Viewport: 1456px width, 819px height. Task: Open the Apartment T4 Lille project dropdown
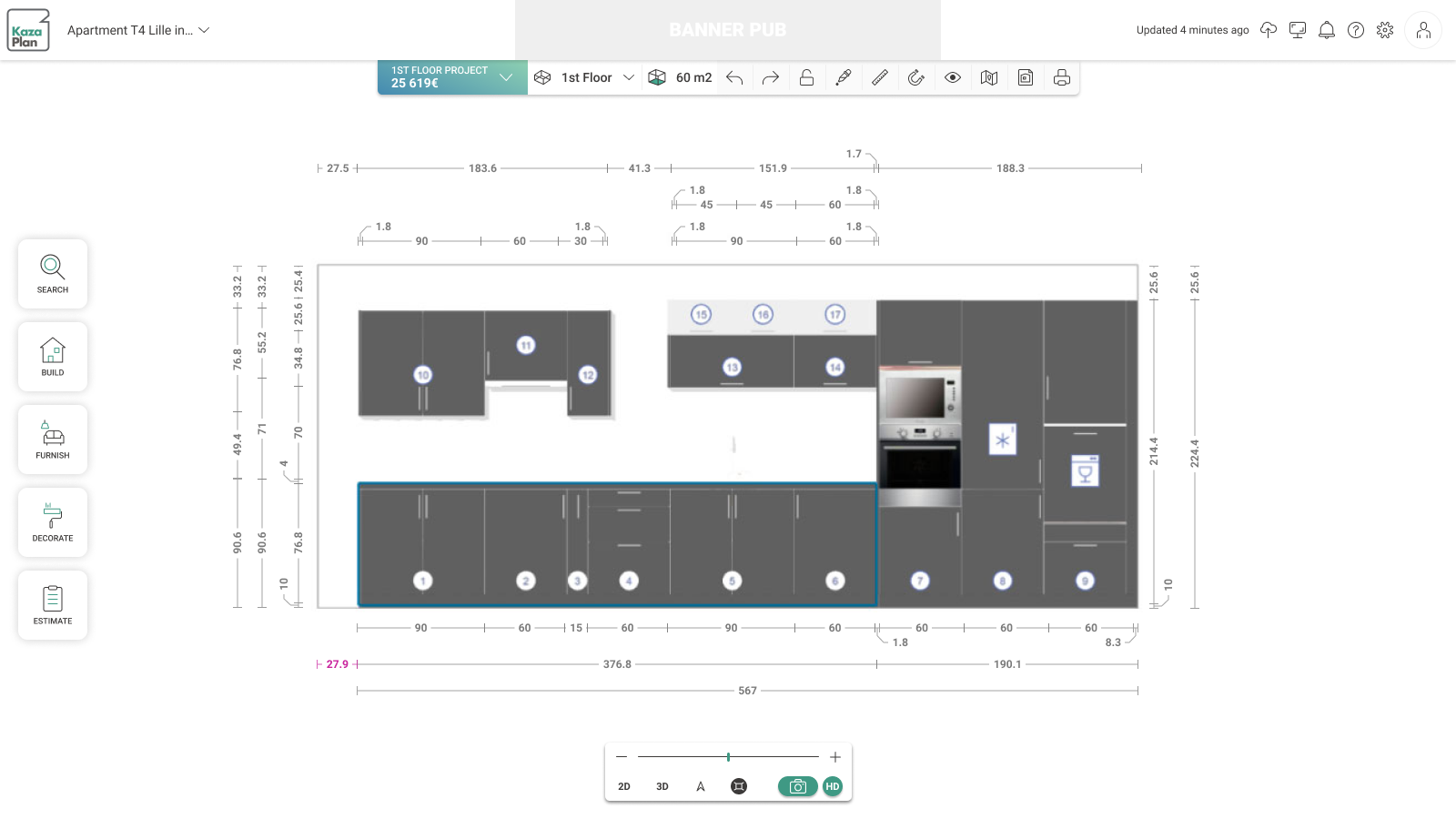tap(138, 30)
